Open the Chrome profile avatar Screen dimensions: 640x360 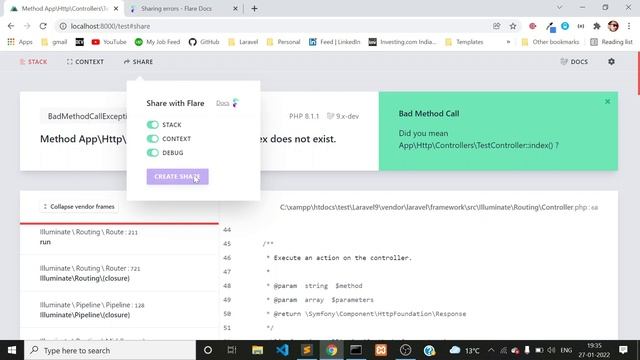coord(613,26)
